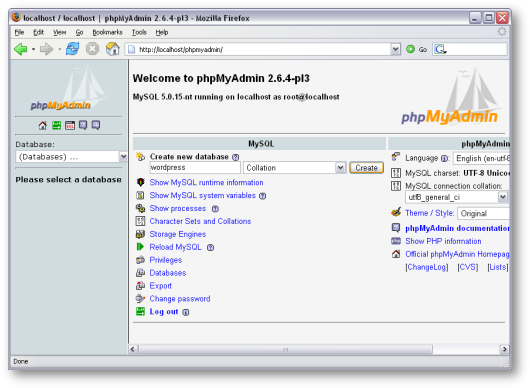Screen dimensions: 530x388
Task: Open the ChangeLog link
Action: pyautogui.click(x=427, y=267)
